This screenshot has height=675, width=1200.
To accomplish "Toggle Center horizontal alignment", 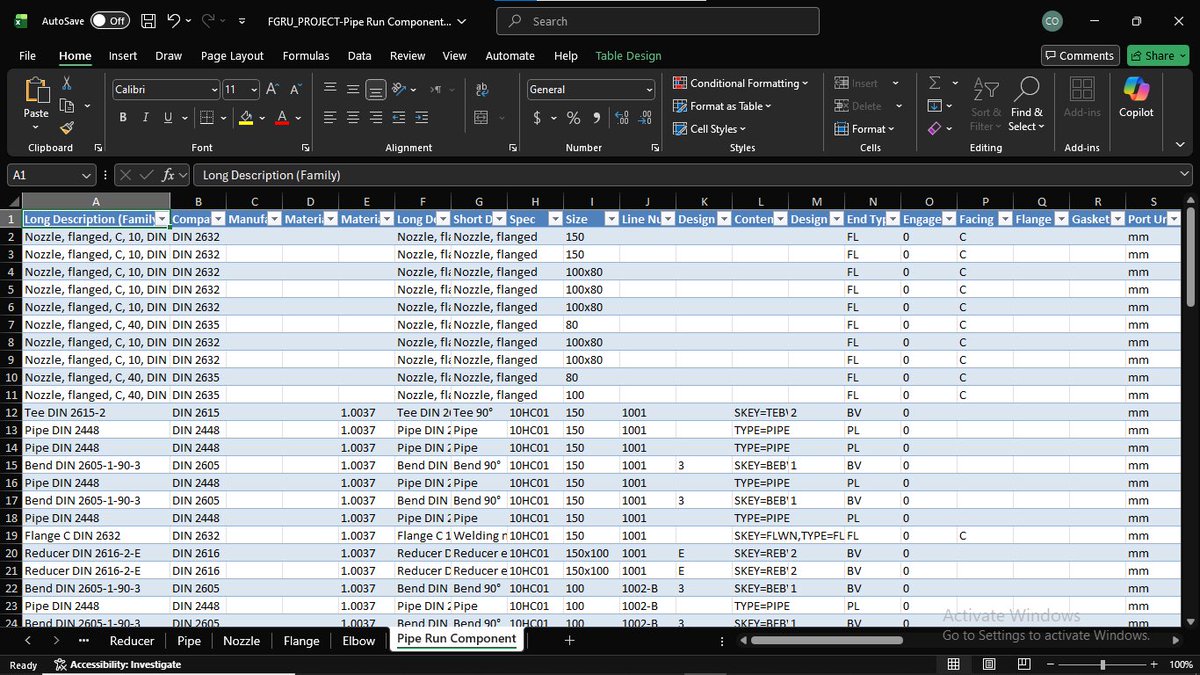I will tap(353, 117).
